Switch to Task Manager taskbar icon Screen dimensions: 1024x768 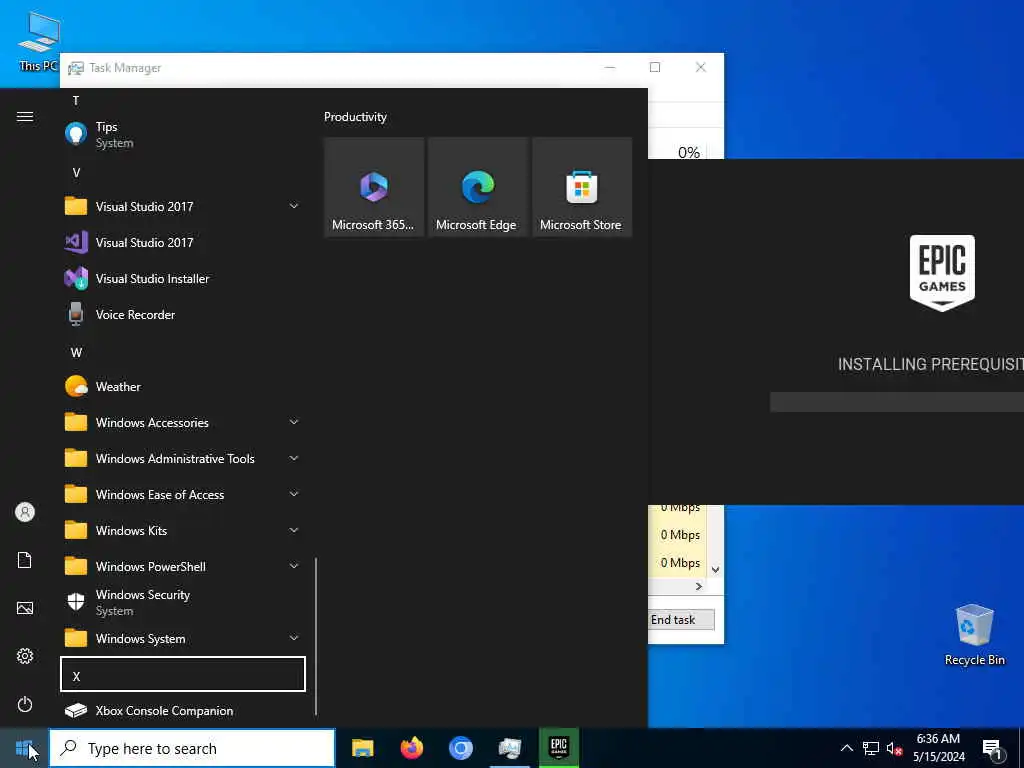(x=509, y=748)
